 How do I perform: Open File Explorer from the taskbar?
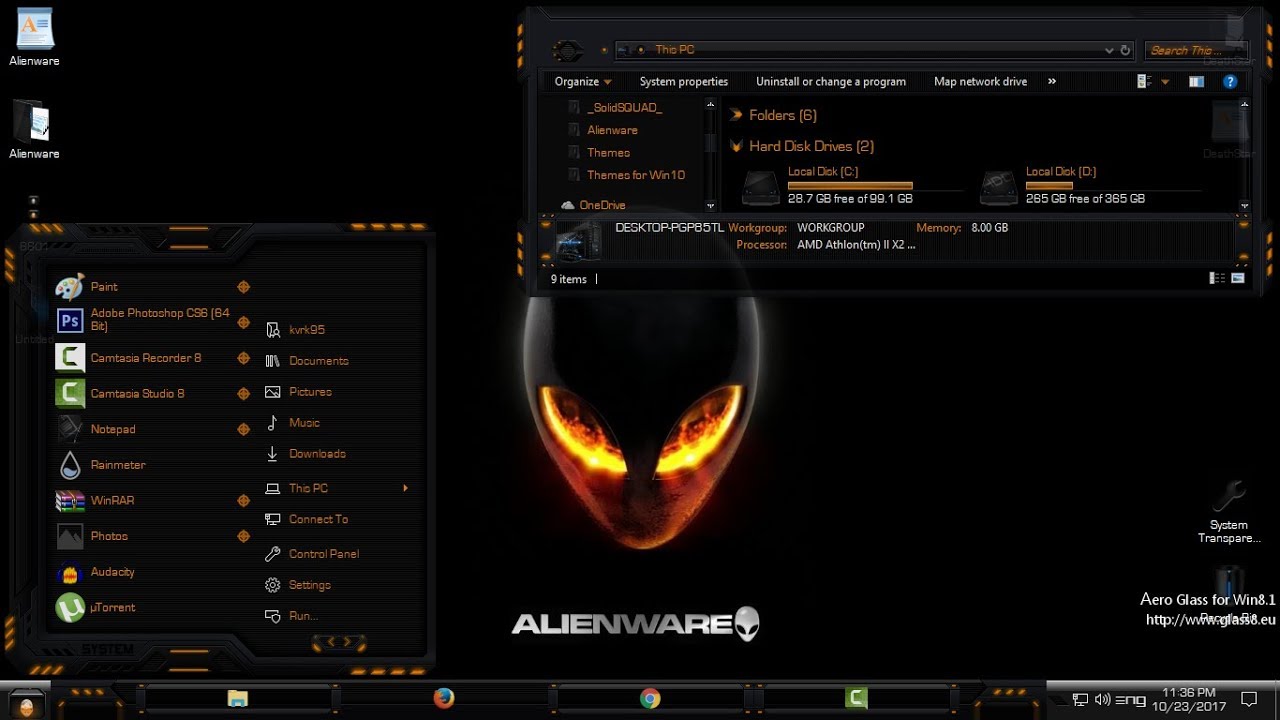point(237,699)
